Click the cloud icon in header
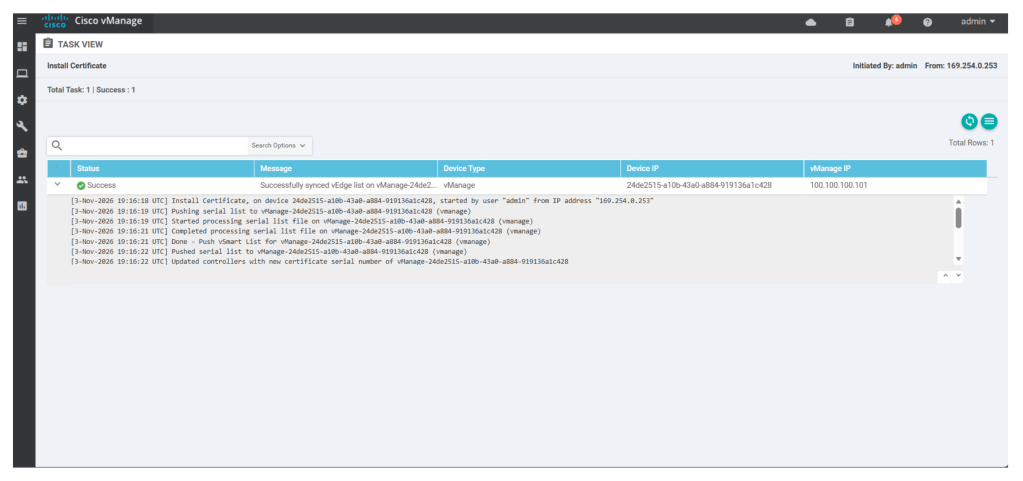Image resolution: width=1023 pixels, height=481 pixels. click(x=810, y=22)
